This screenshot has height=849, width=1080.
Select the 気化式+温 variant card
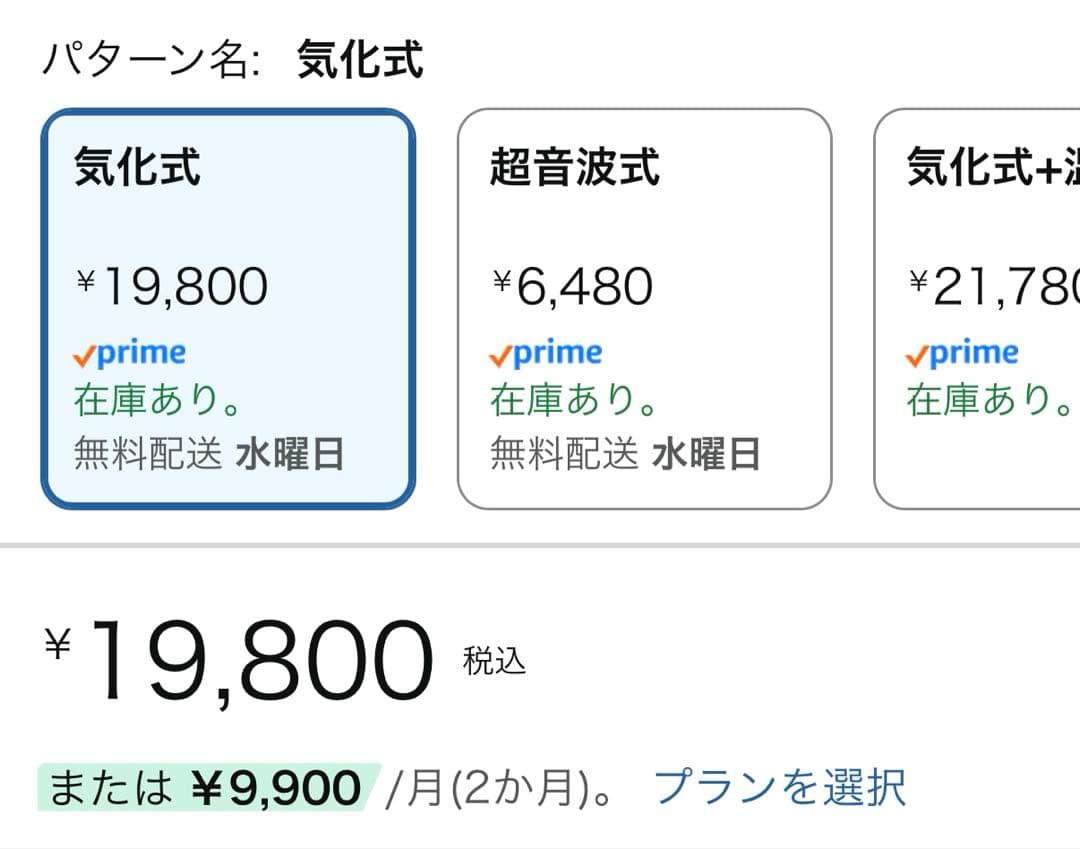click(x=977, y=305)
